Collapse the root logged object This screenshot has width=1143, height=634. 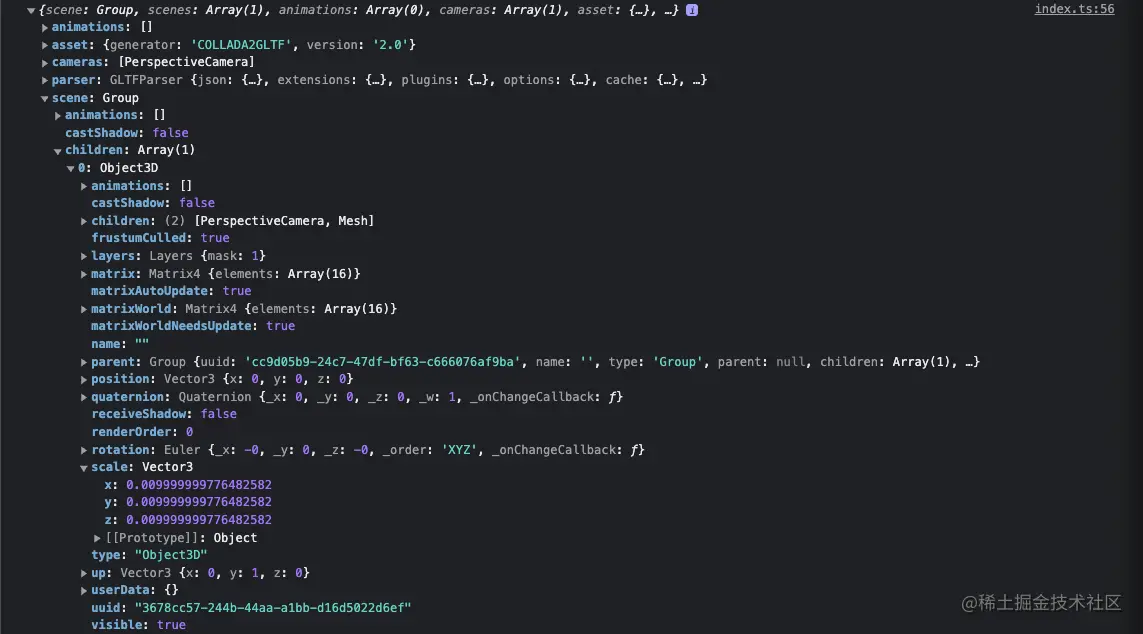[31, 10]
